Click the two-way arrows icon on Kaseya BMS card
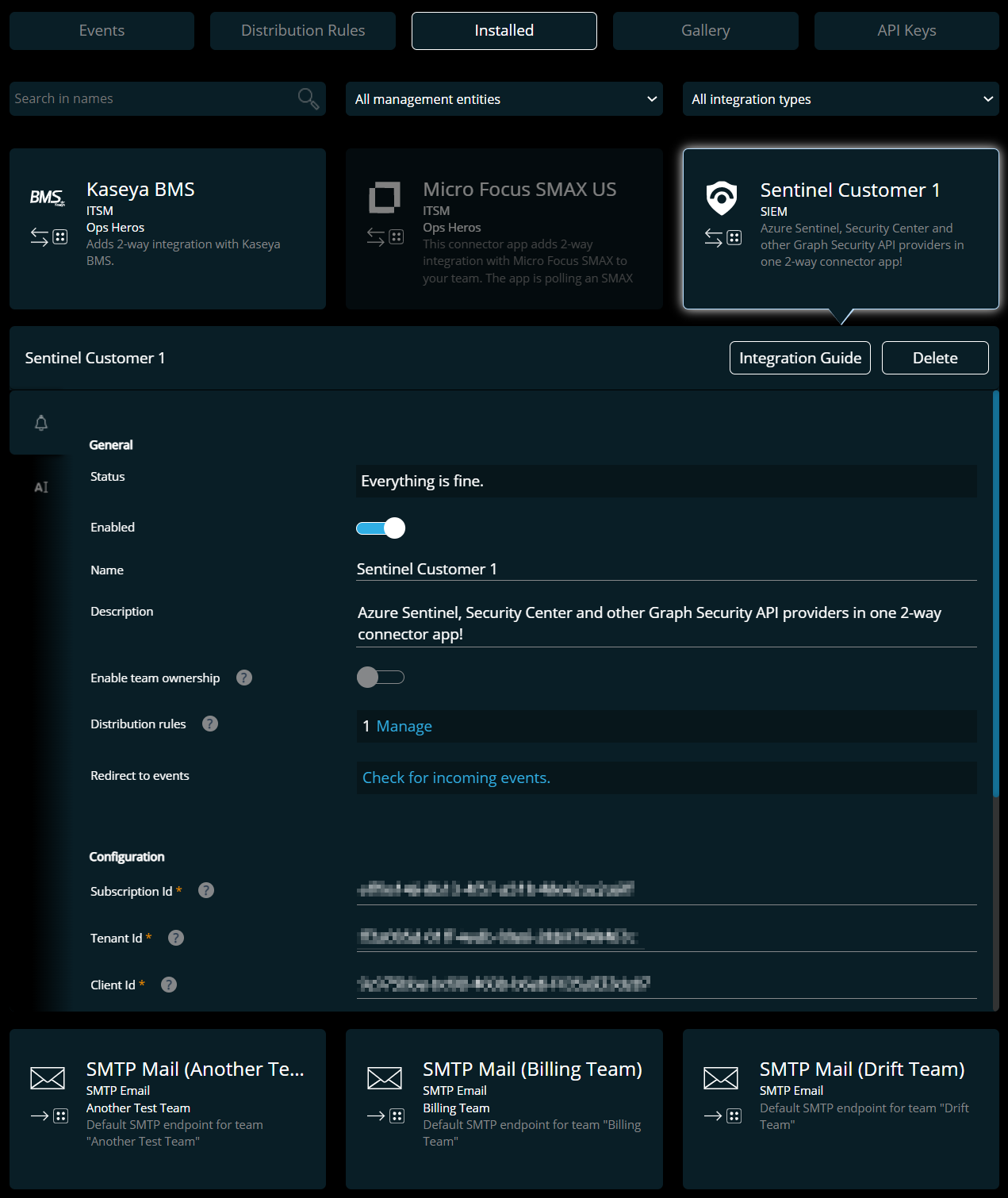Screen dimensions: 1008x1198 click(x=39, y=236)
